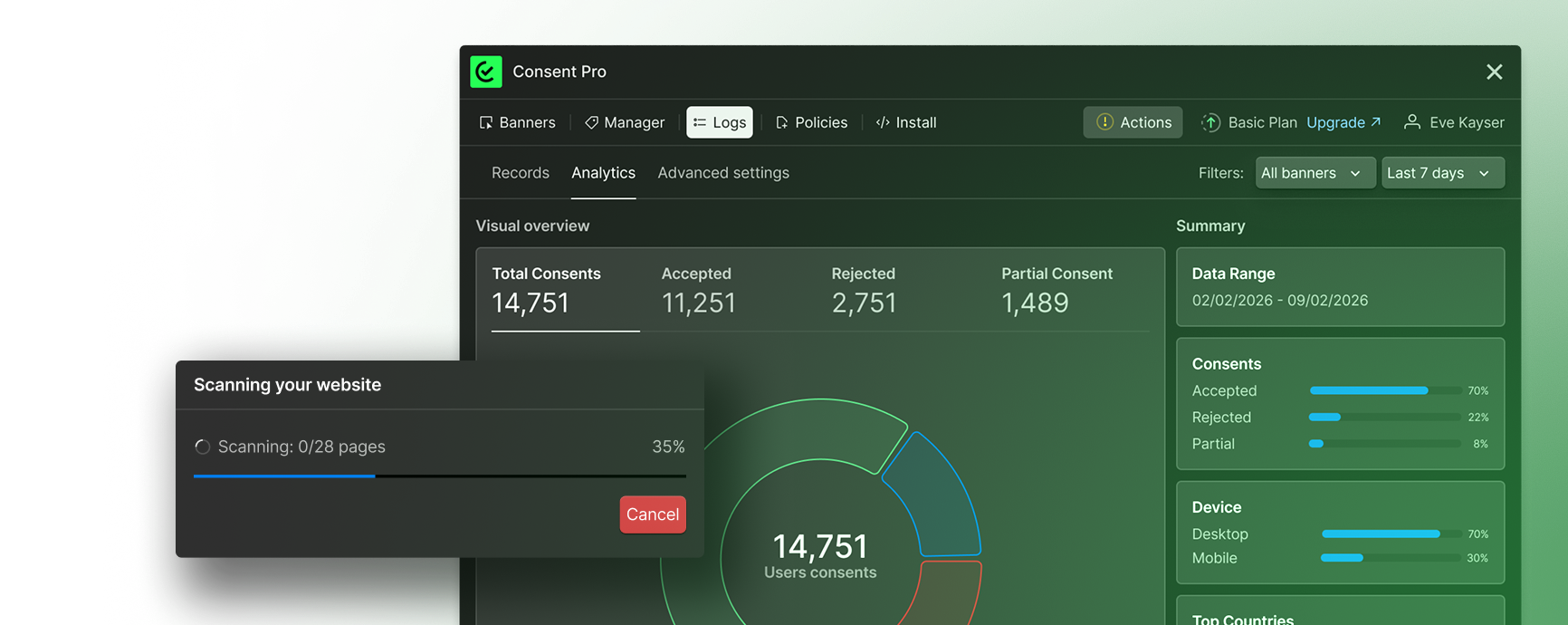
Task: Click the Basic Plan label
Action: point(1263,122)
